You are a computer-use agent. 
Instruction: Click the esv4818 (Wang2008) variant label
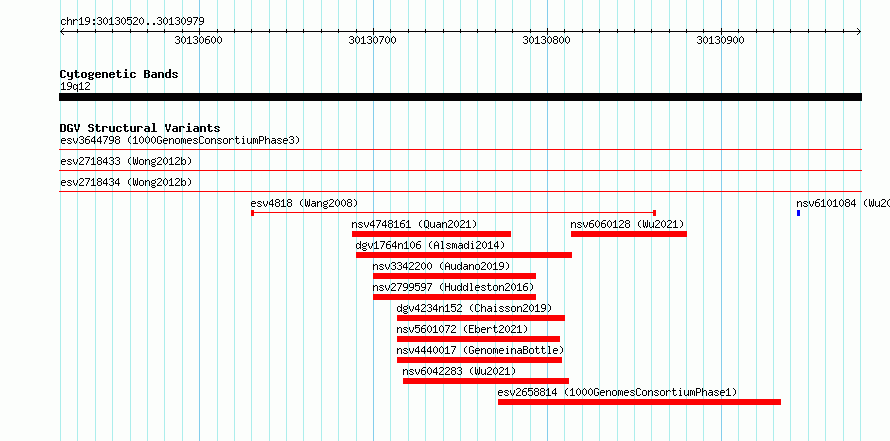[304, 203]
